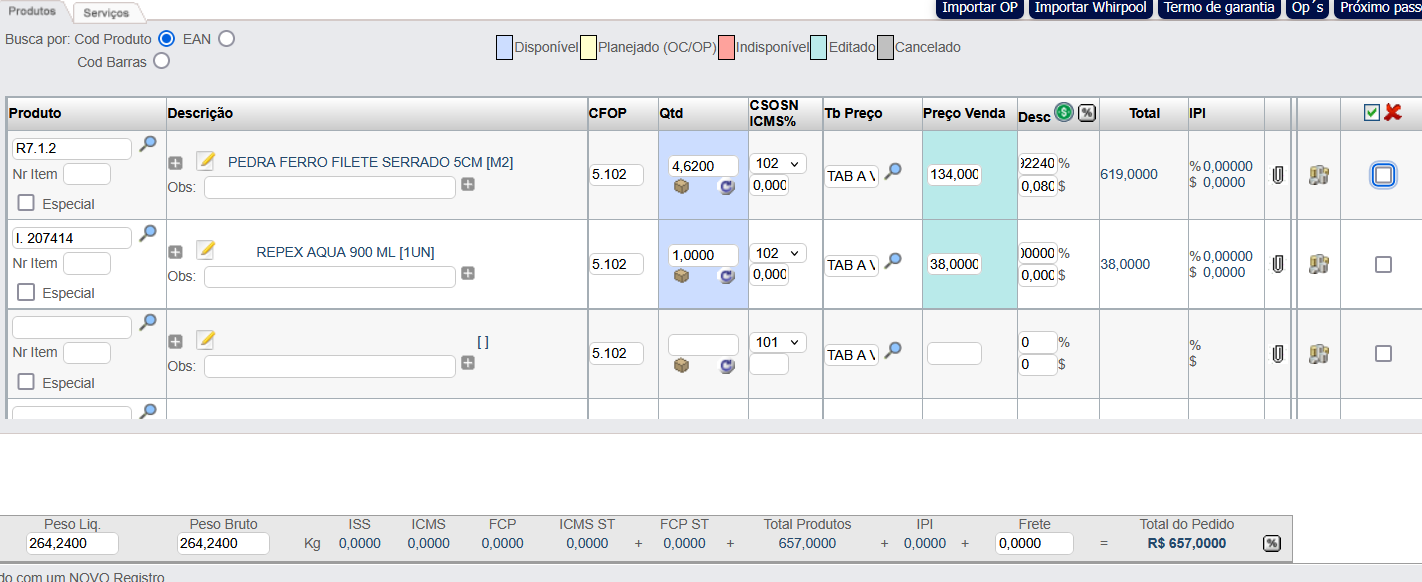Screen dimensions: 1422x582
Task: Select the EAN search radio button
Action: click(x=227, y=39)
